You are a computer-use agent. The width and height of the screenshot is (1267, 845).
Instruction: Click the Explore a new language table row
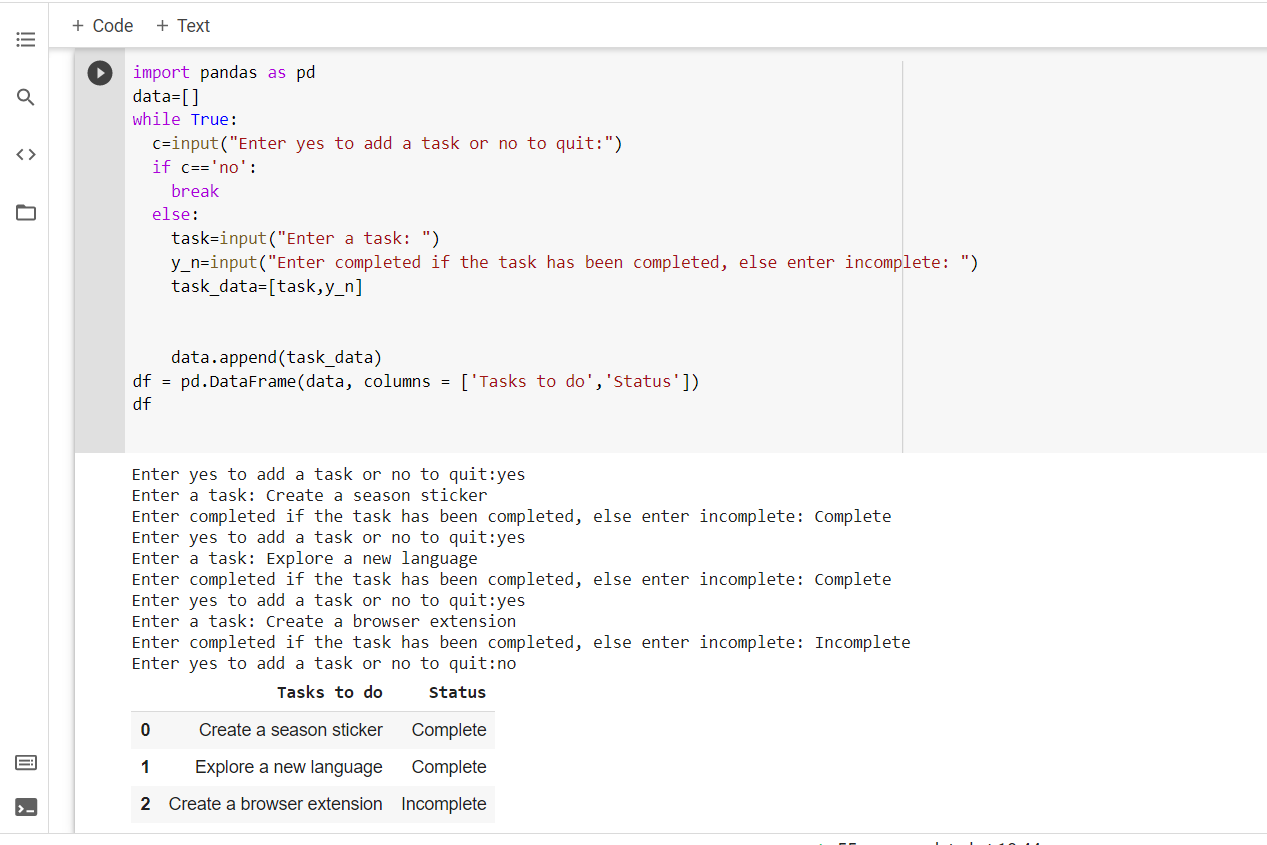288,766
